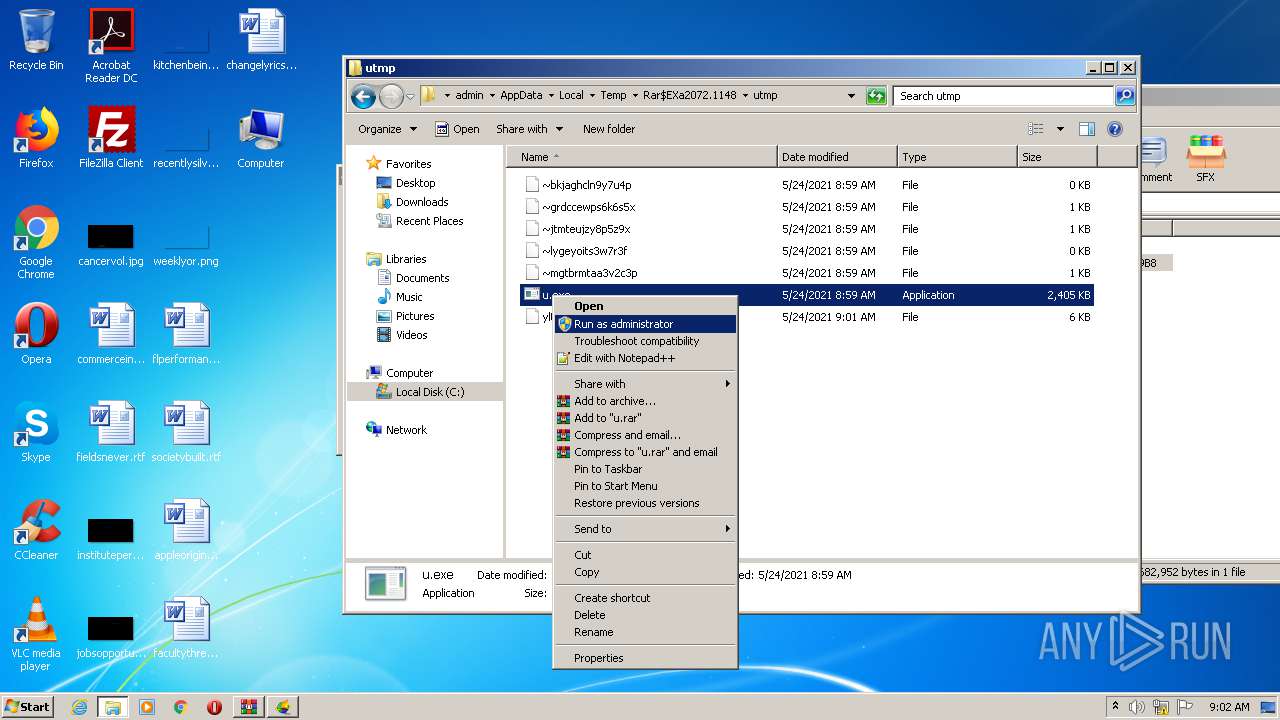Open the Organize dropdown menu
The image size is (1280, 720).
[x=387, y=129]
